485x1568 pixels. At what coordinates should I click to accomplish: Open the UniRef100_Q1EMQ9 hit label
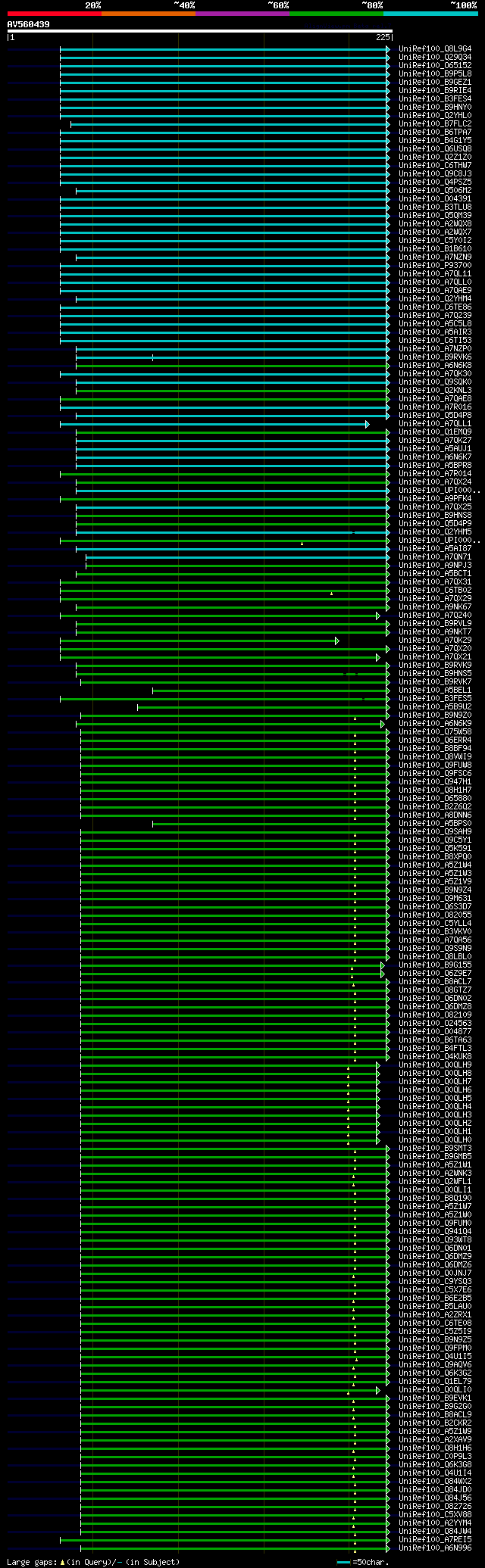click(x=435, y=432)
